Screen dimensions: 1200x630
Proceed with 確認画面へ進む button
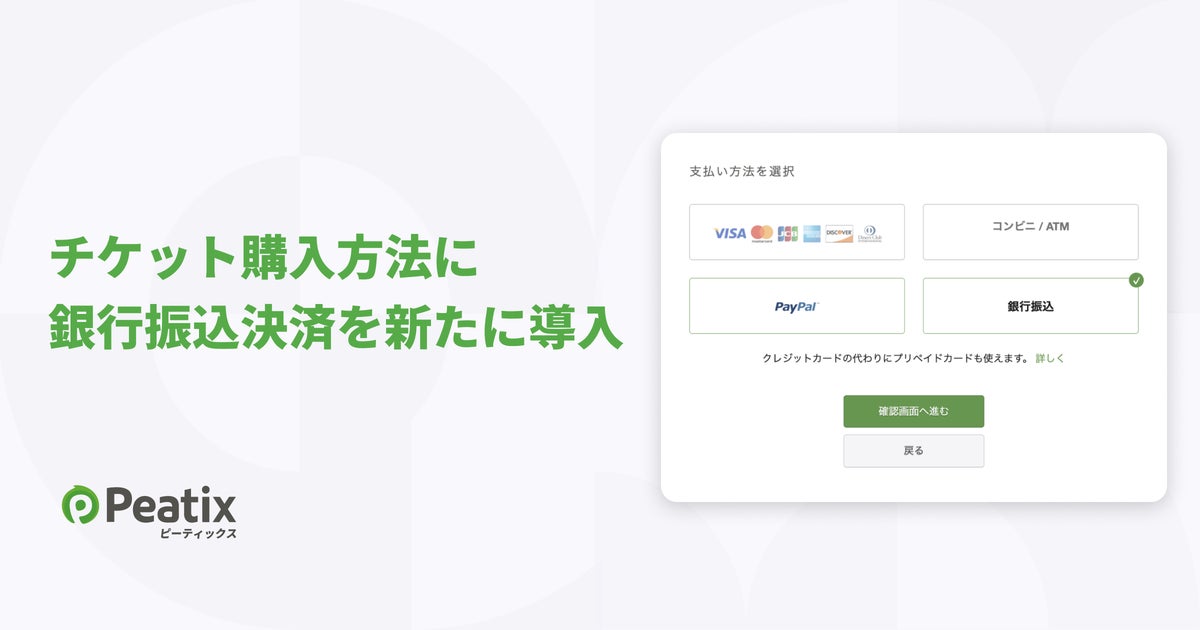click(x=913, y=411)
